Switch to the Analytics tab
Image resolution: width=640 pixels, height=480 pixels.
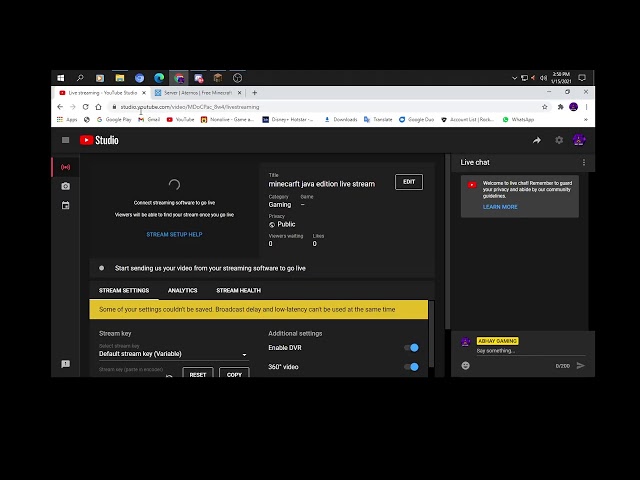pyautogui.click(x=182, y=291)
